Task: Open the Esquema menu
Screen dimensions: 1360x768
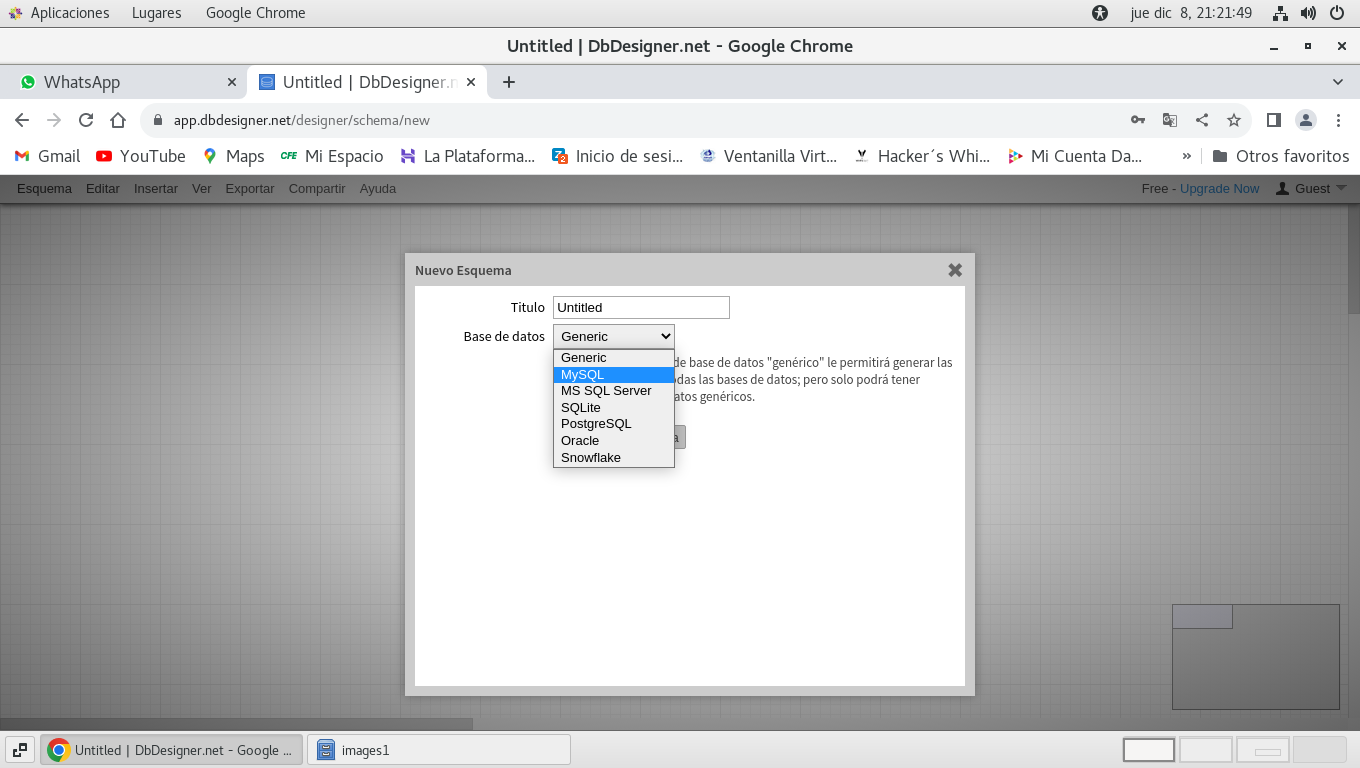Action: pyautogui.click(x=44, y=188)
